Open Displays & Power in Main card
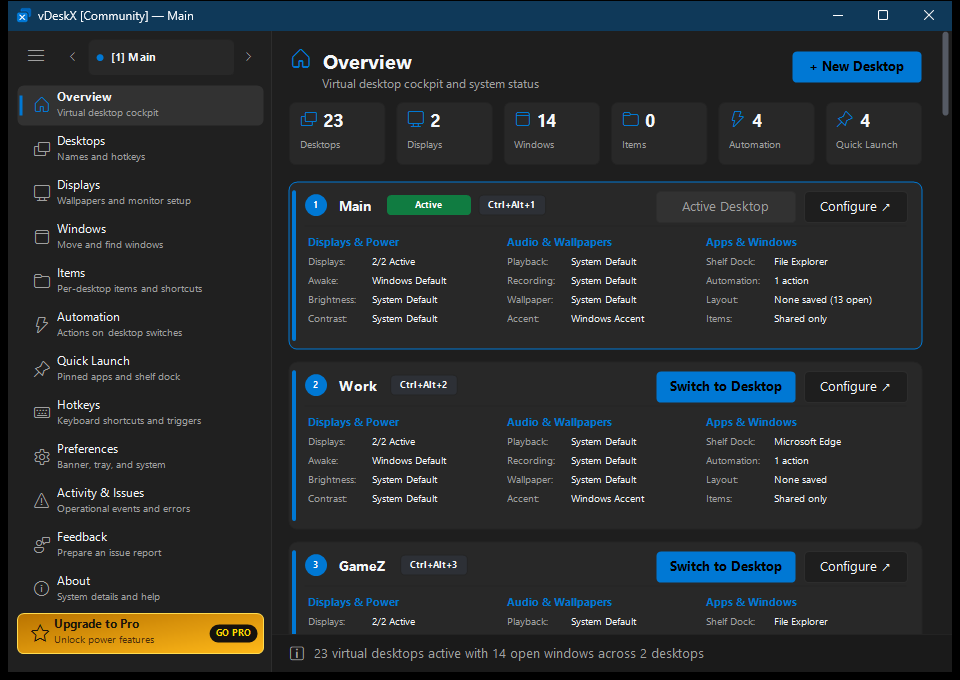 [353, 242]
